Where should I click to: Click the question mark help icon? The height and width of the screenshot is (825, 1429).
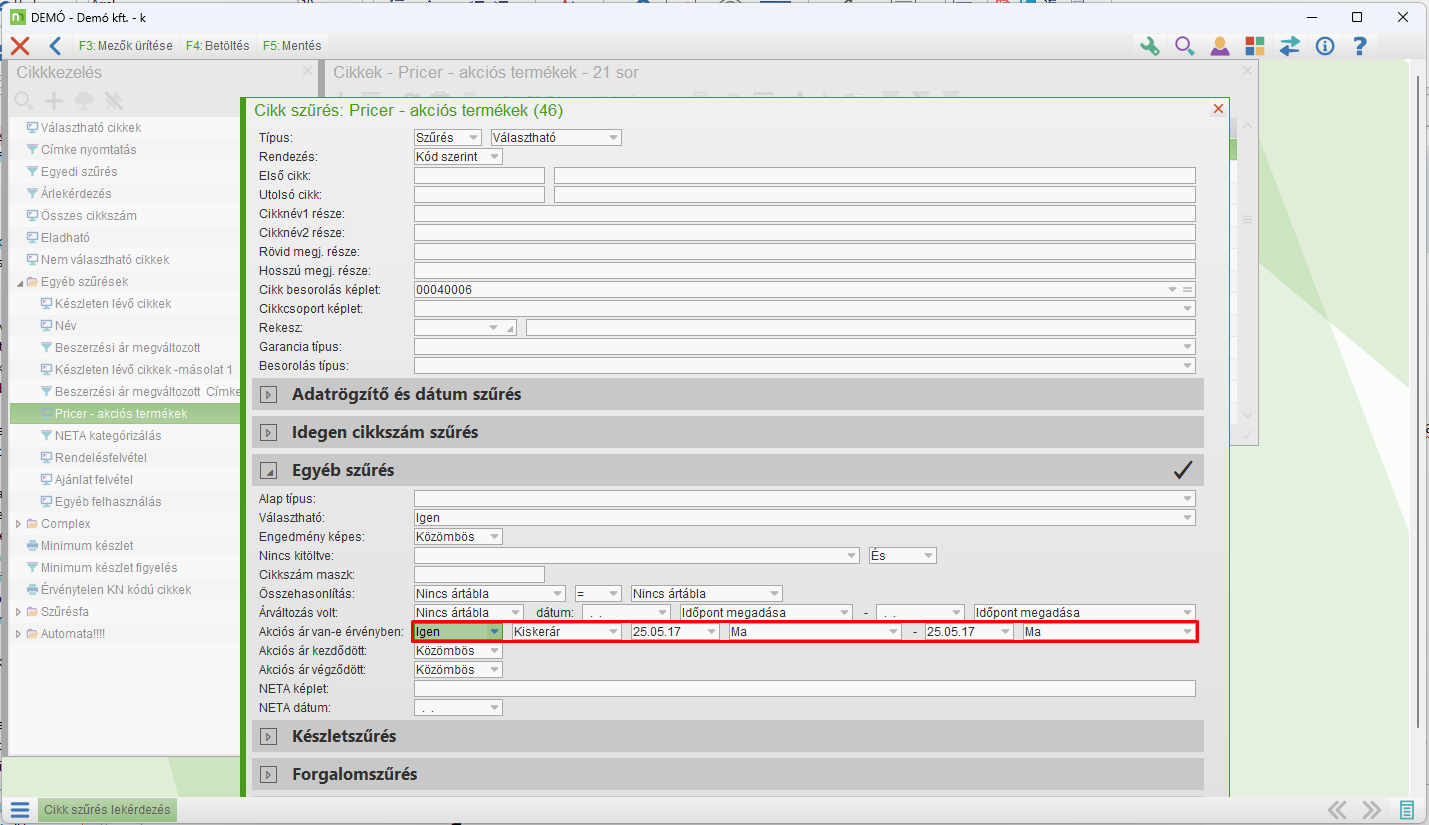point(1359,46)
